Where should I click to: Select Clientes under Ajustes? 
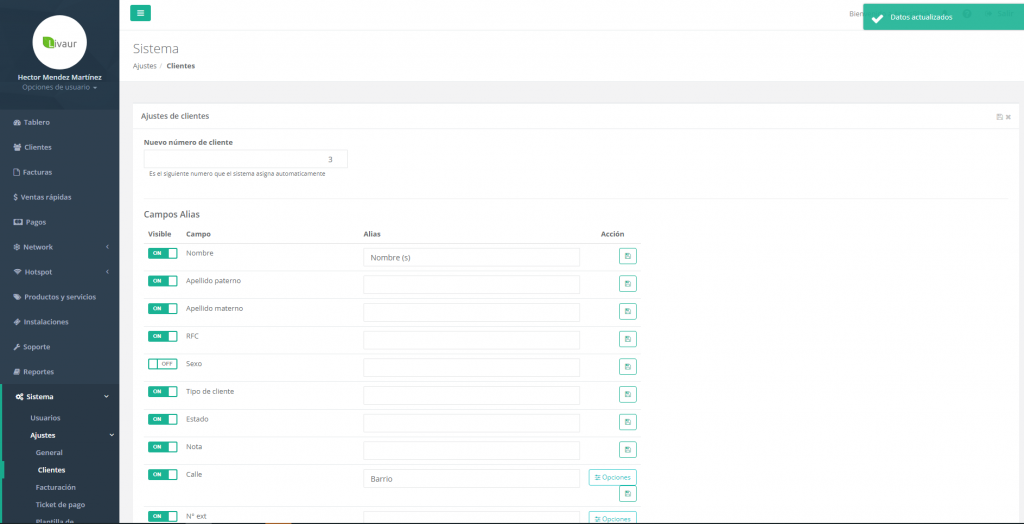pos(51,470)
